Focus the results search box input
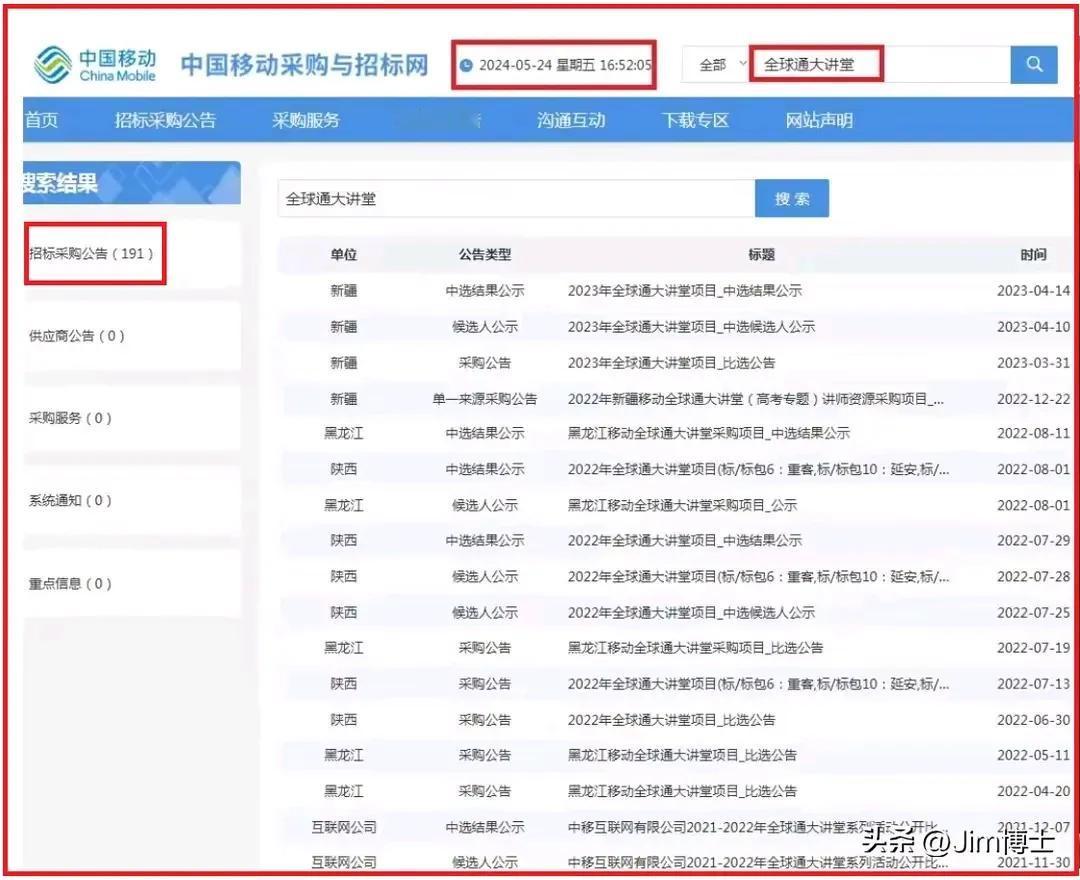 point(517,199)
